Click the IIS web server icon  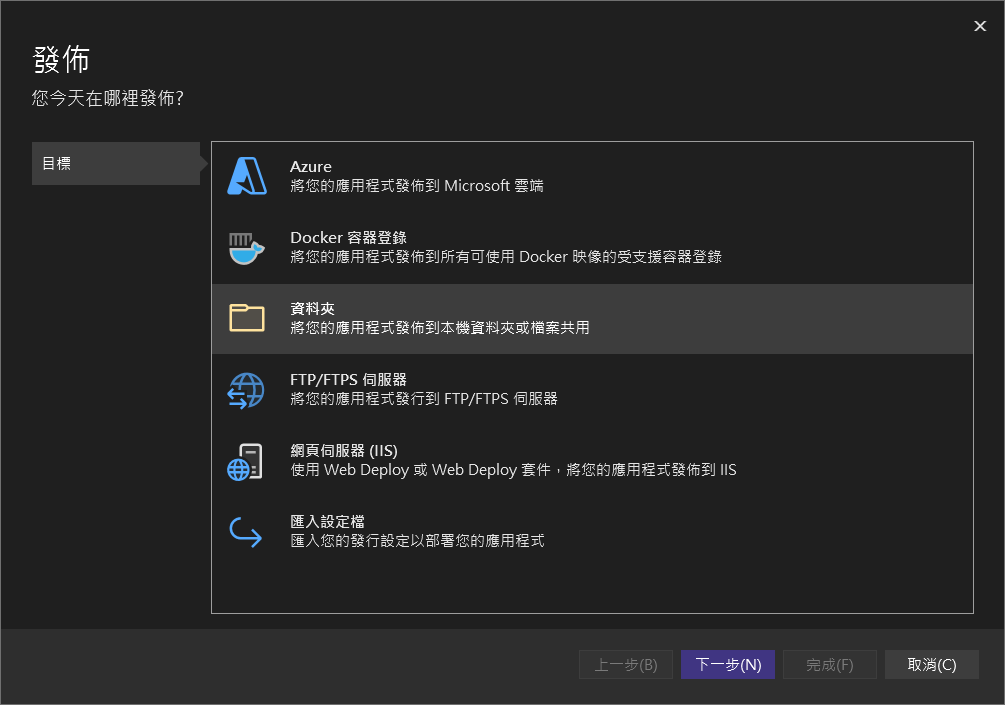(x=246, y=461)
